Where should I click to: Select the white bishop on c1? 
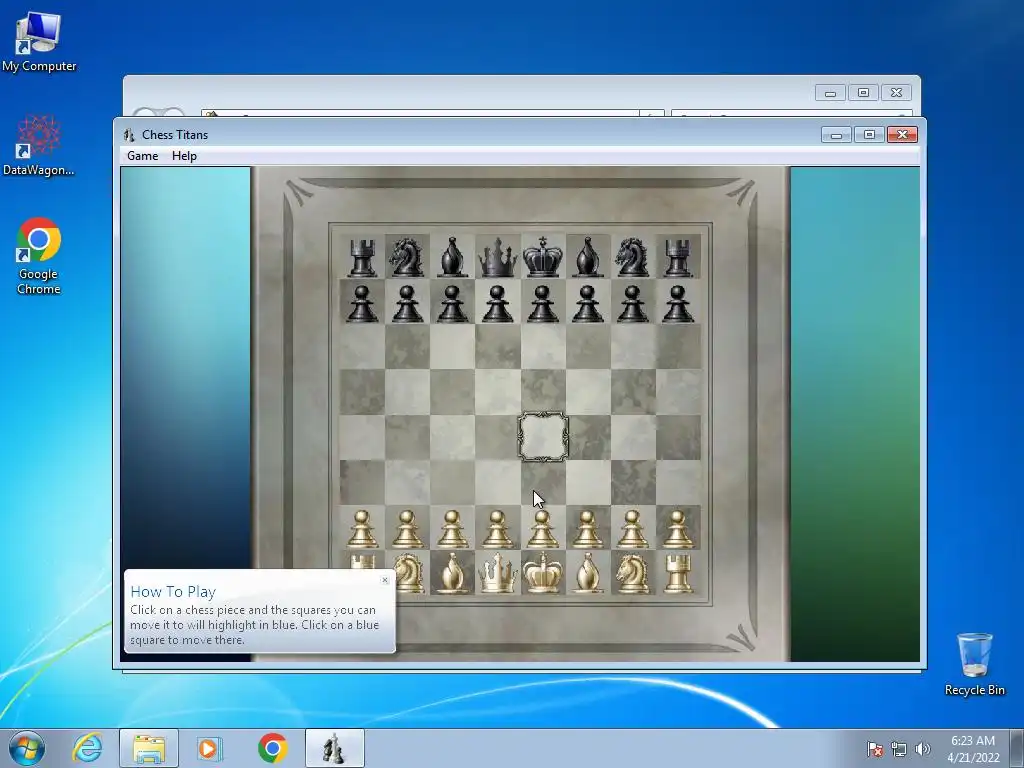pos(453,573)
